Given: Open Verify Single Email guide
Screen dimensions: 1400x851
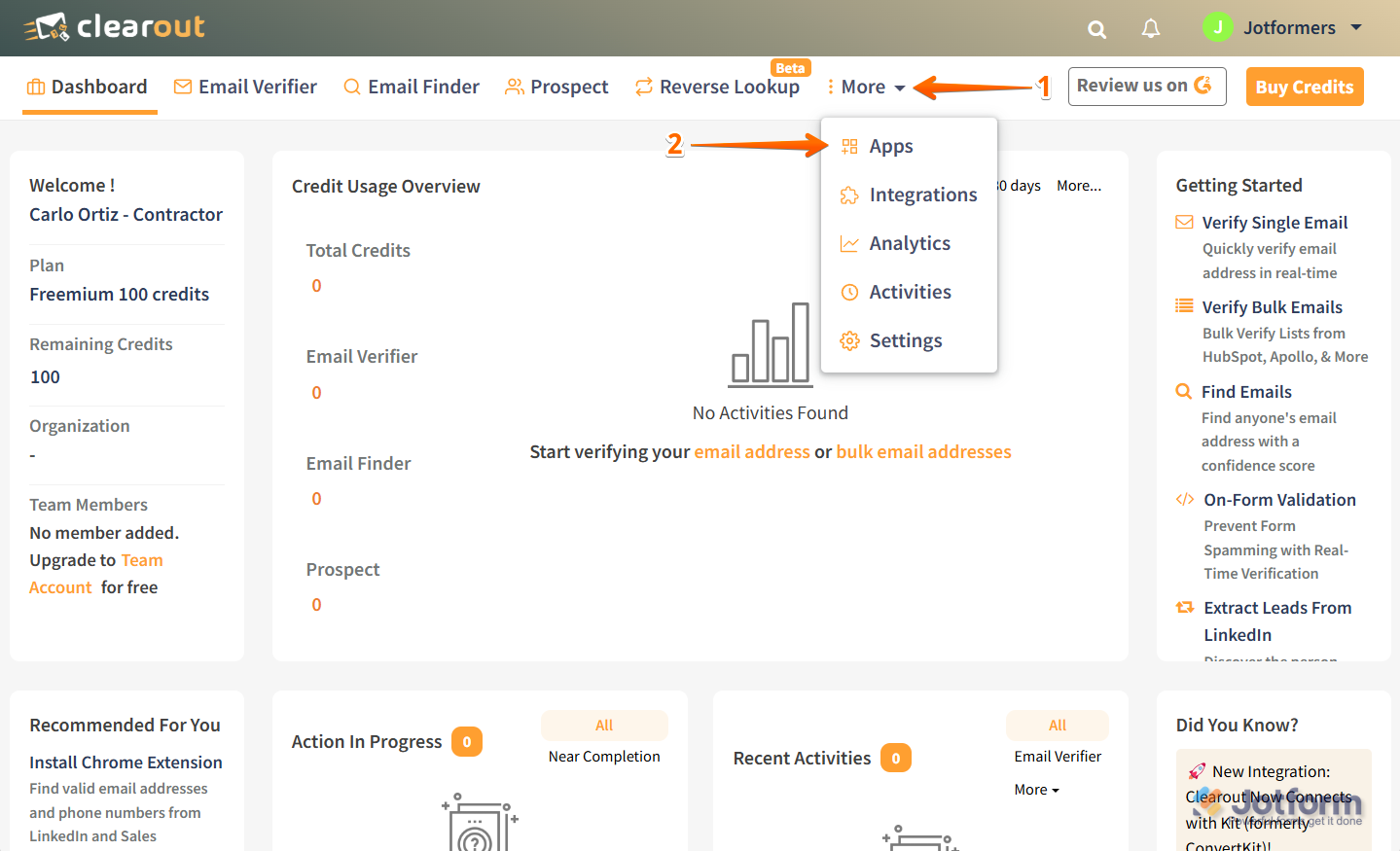Looking at the screenshot, I should point(1274,223).
